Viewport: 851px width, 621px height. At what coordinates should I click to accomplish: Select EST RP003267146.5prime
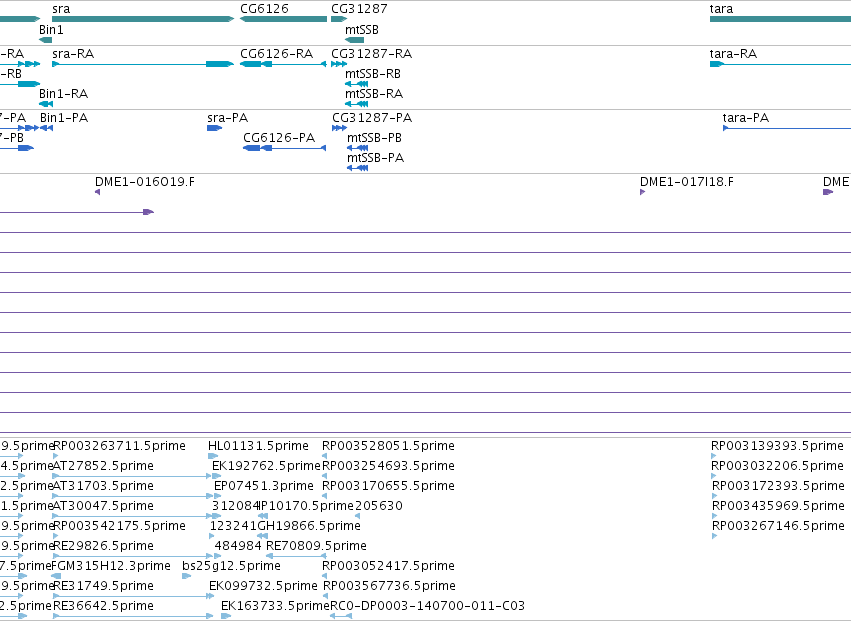pyautogui.click(x=778, y=526)
